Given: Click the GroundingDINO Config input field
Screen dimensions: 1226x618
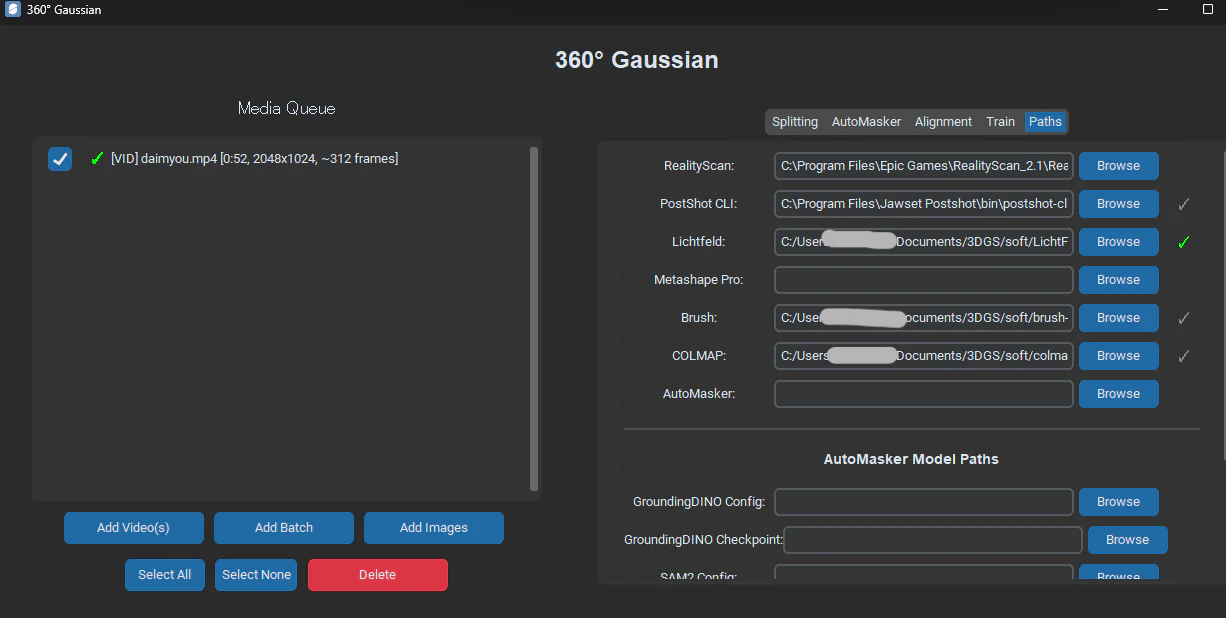Looking at the screenshot, I should coord(924,502).
